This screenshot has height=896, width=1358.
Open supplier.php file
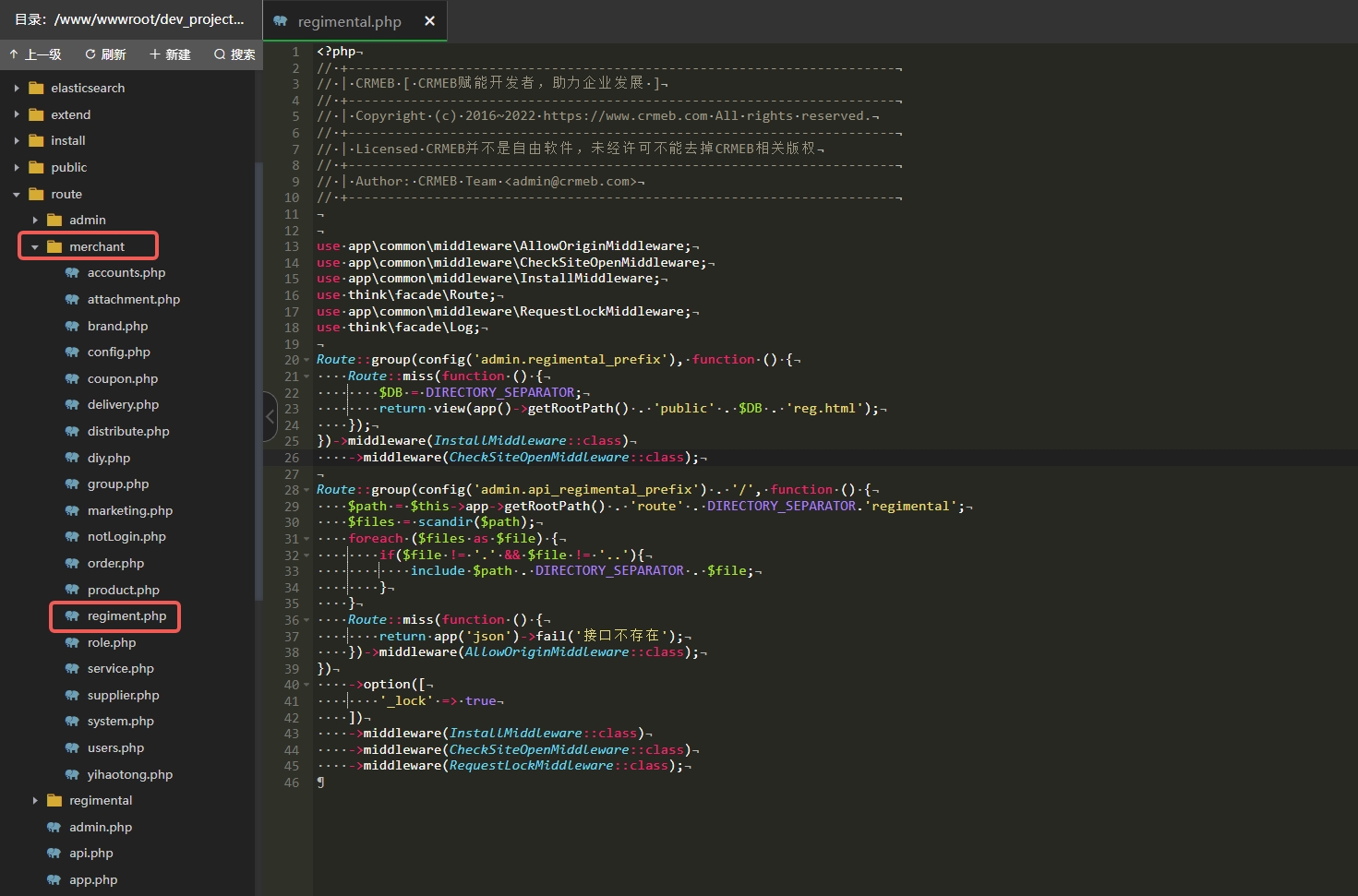click(x=123, y=695)
